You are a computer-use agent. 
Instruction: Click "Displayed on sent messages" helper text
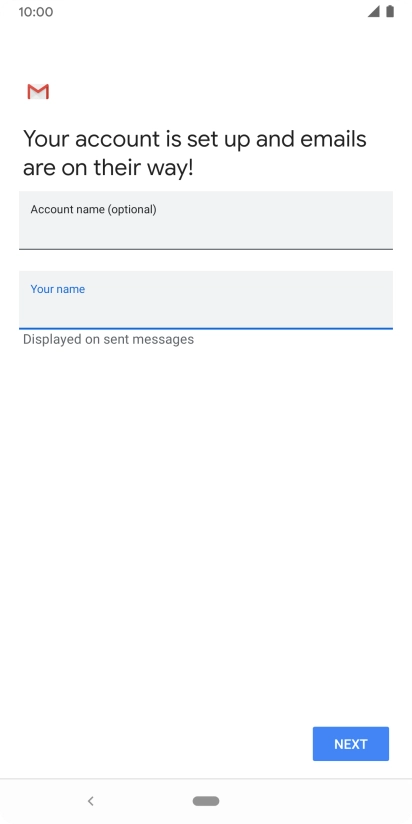pos(108,339)
